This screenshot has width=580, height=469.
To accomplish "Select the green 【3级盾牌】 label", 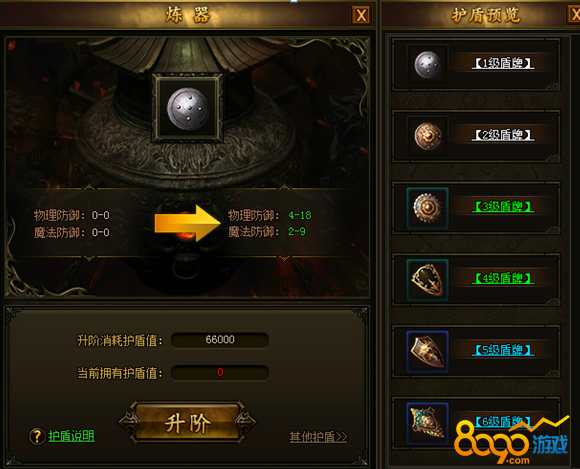I will [503, 207].
